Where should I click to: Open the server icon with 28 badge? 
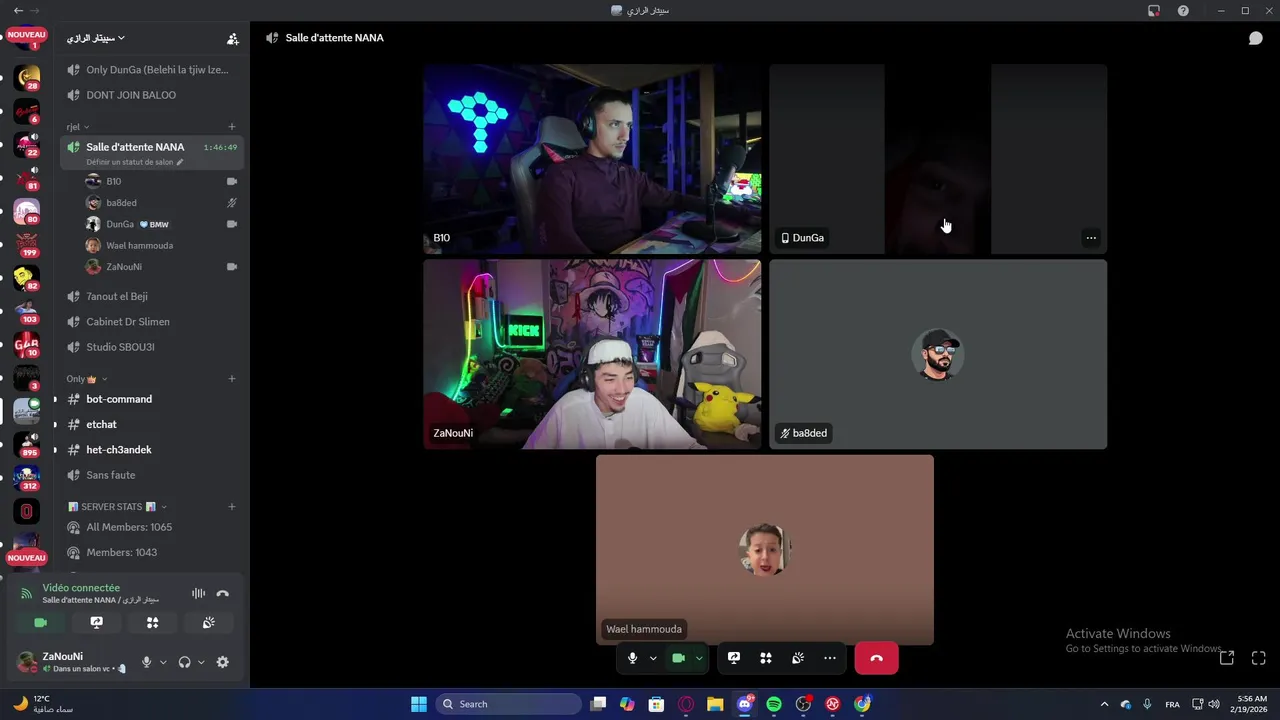coord(27,78)
